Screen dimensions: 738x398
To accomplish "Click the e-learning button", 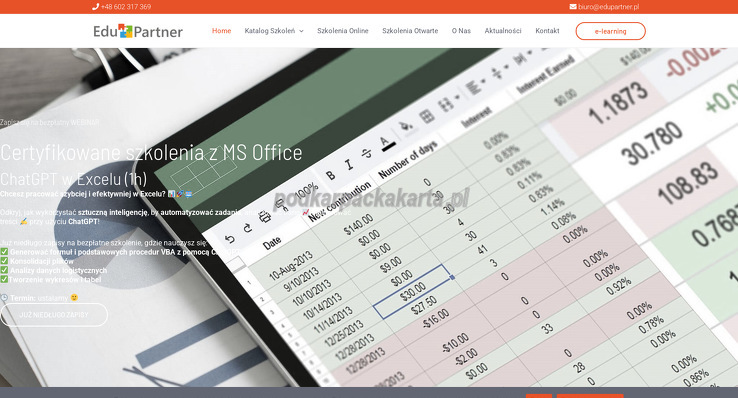I will tap(610, 31).
